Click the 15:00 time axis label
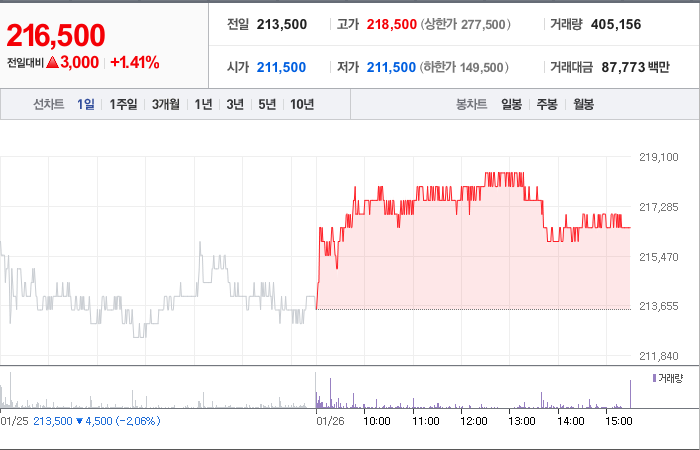Viewport: 700px width, 450px height. 619,421
